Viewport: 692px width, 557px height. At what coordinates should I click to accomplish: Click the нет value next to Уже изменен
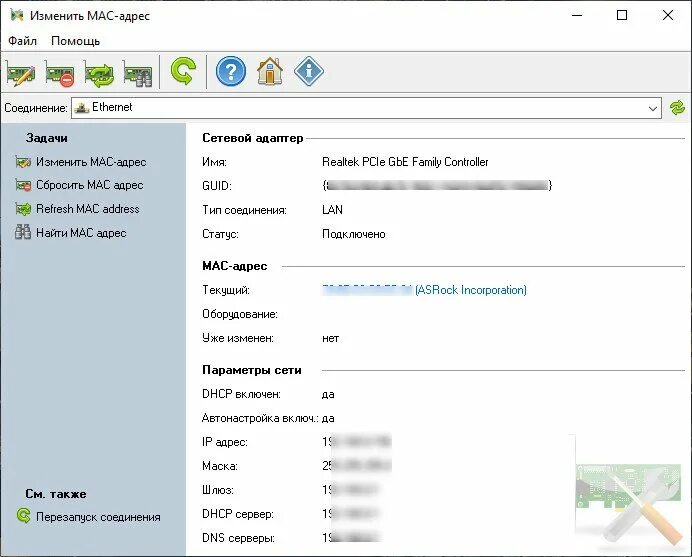(x=331, y=339)
